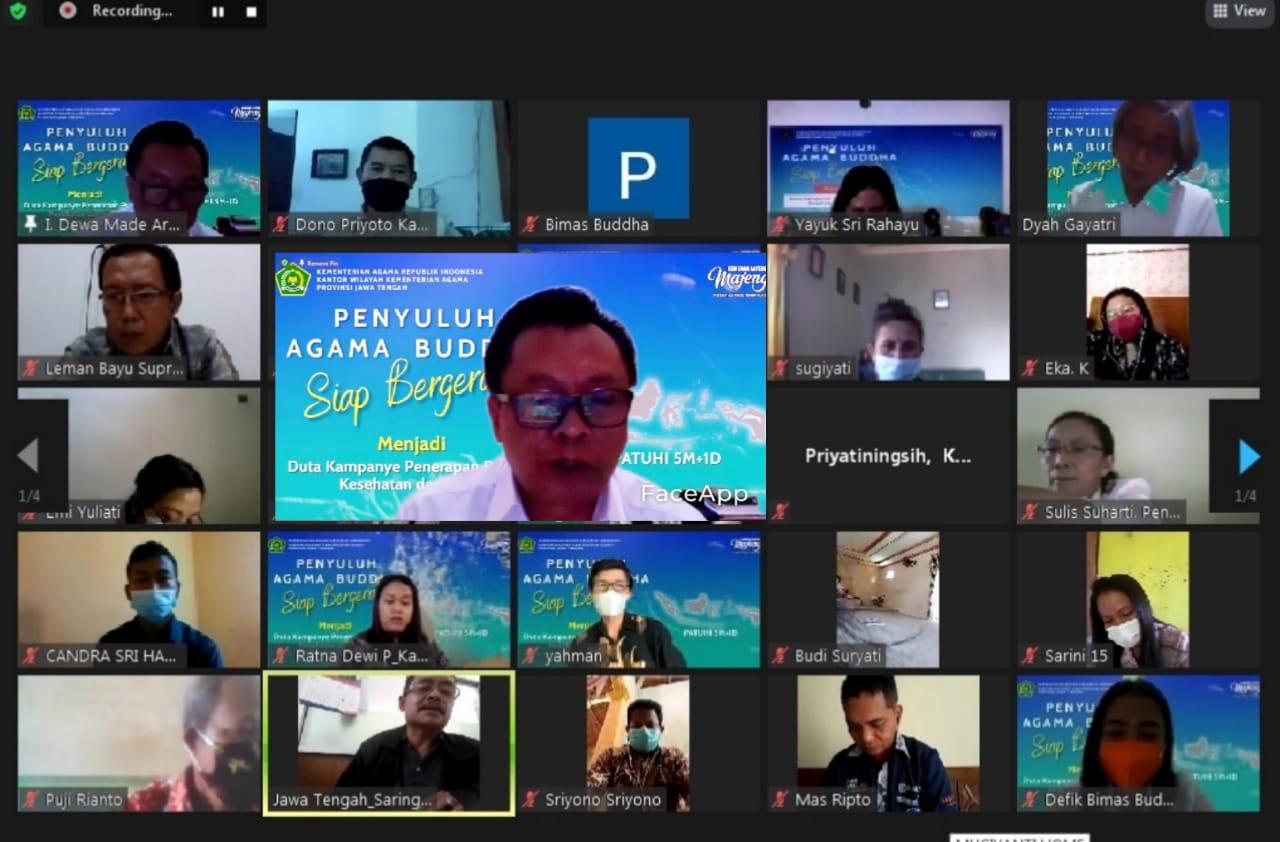Stop the recording

pos(251,12)
